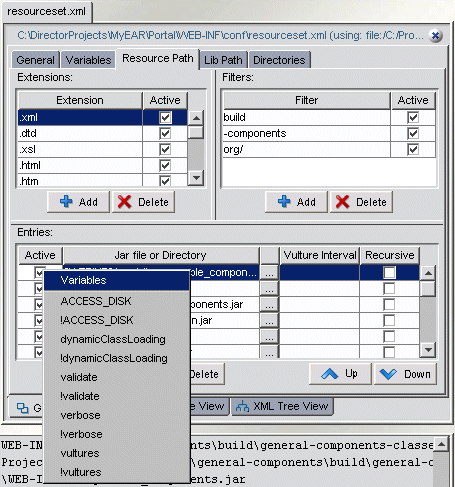Move the selected entry Down

[406, 374]
